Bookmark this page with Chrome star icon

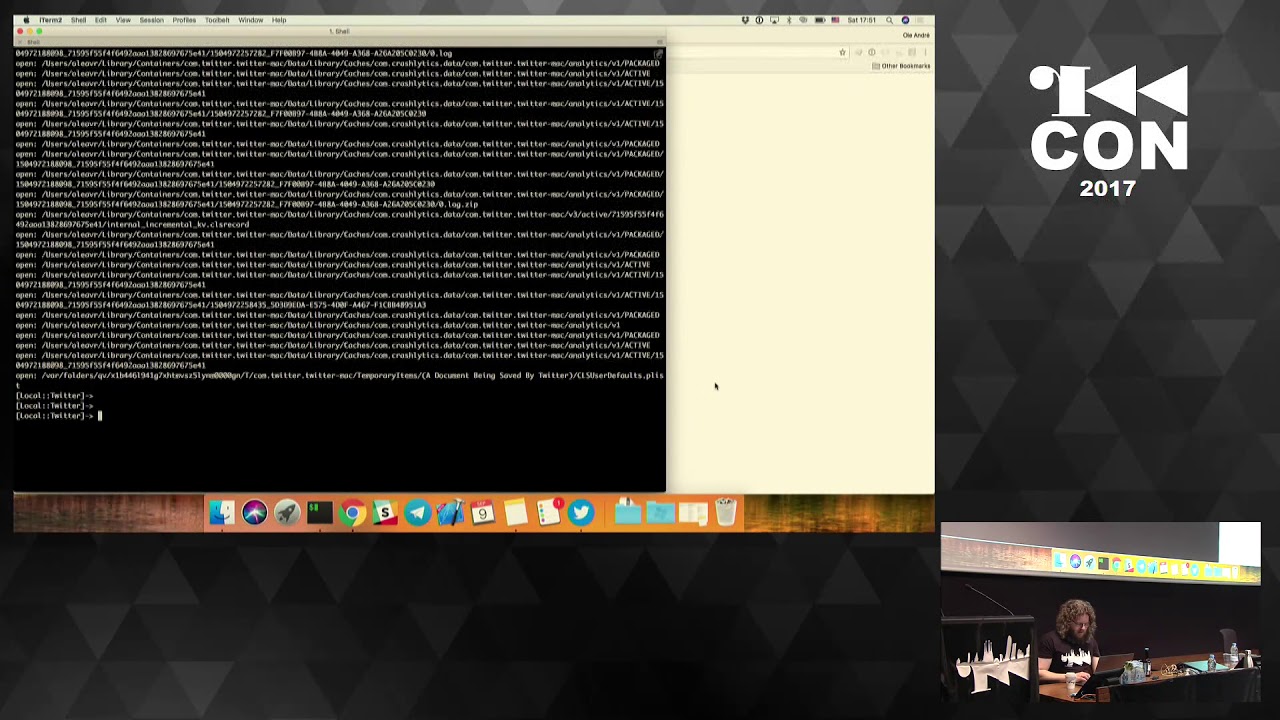pyautogui.click(x=843, y=52)
